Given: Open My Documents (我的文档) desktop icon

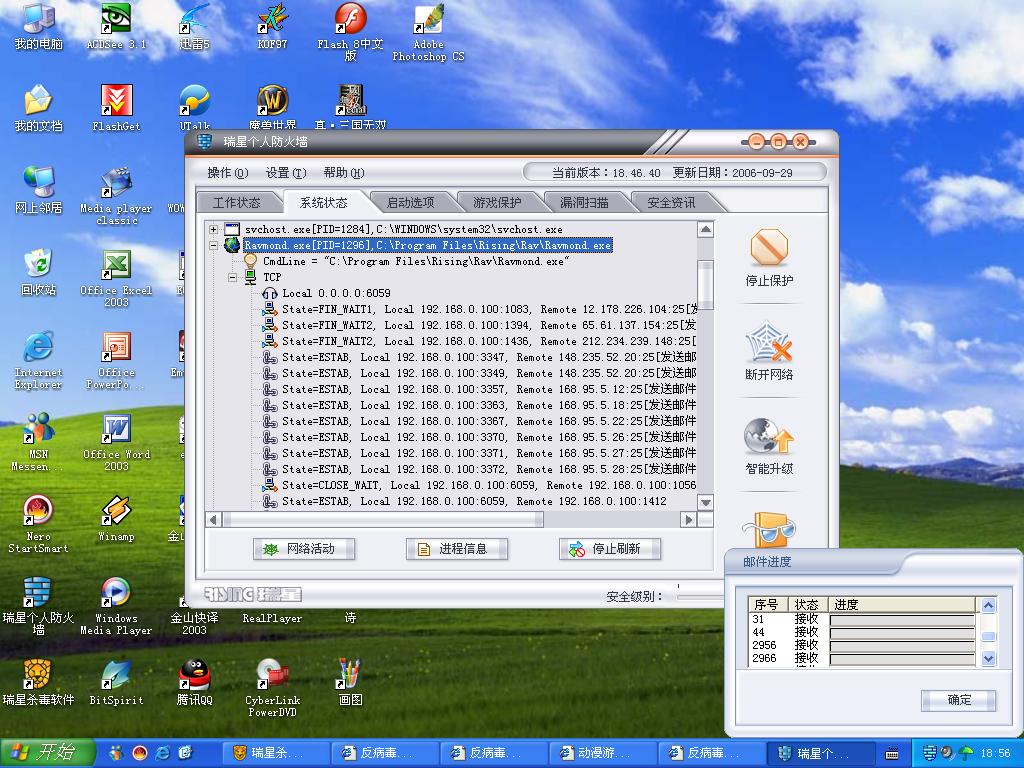Looking at the screenshot, I should click(39, 108).
